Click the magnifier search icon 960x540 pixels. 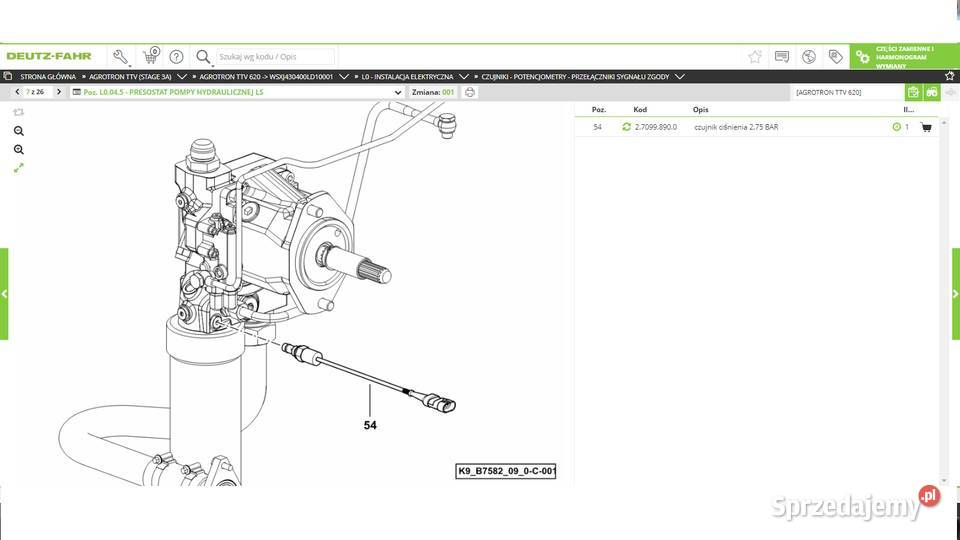pyautogui.click(x=203, y=57)
